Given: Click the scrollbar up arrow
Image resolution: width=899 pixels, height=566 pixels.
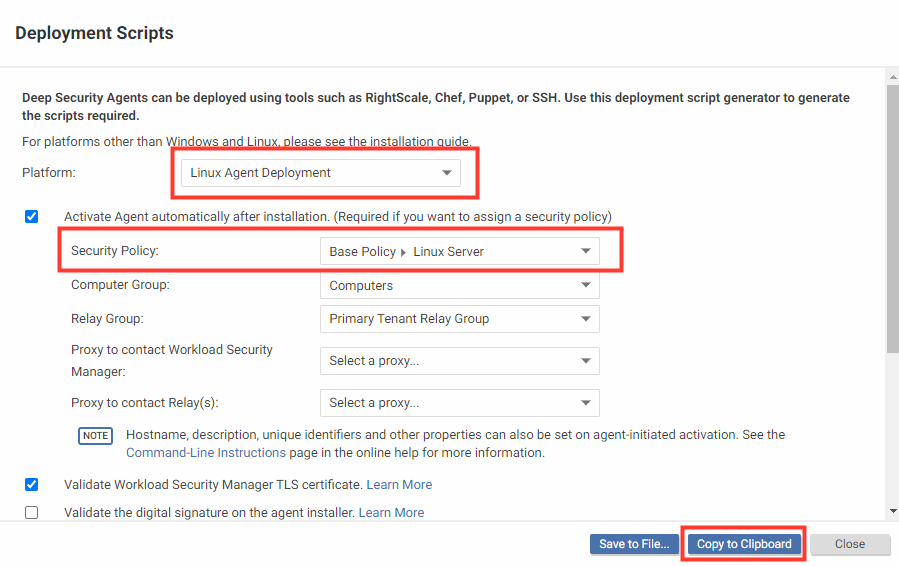Looking at the screenshot, I should point(893,76).
